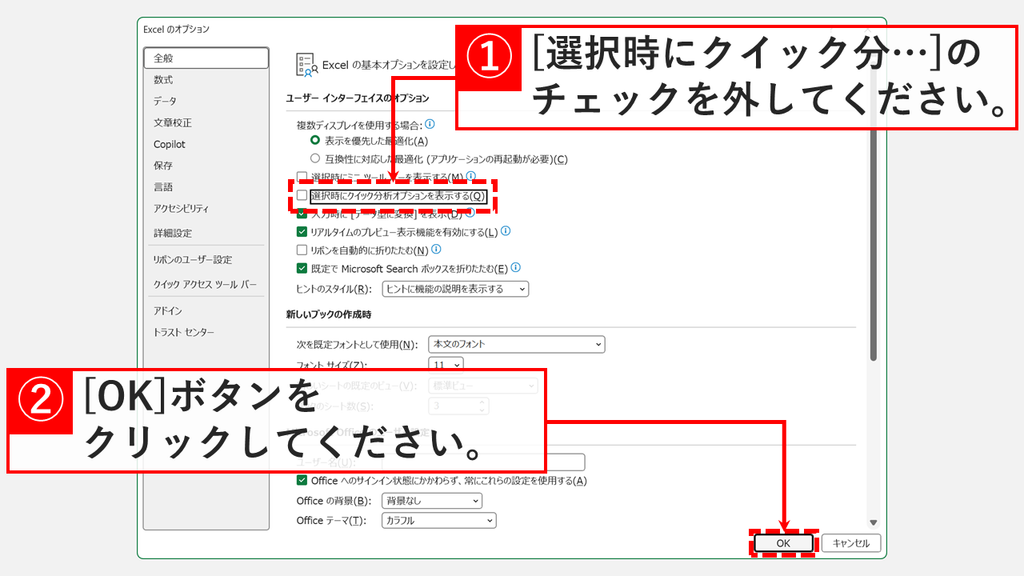The width and height of the screenshot is (1024, 576).
Task: Open the データ options category
Action: click(x=165, y=101)
